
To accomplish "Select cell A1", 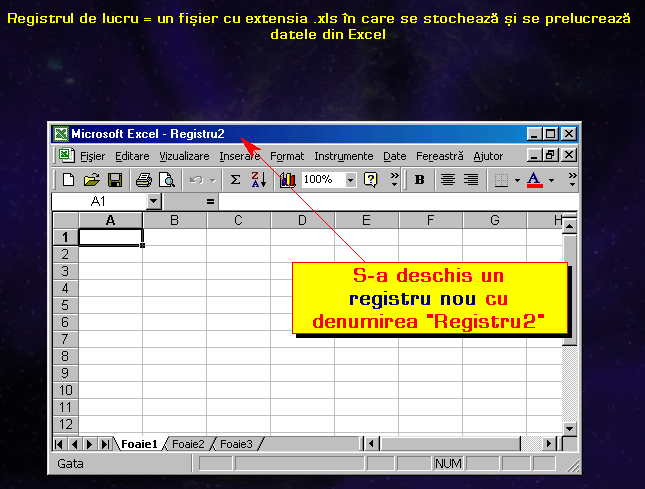I will point(110,237).
